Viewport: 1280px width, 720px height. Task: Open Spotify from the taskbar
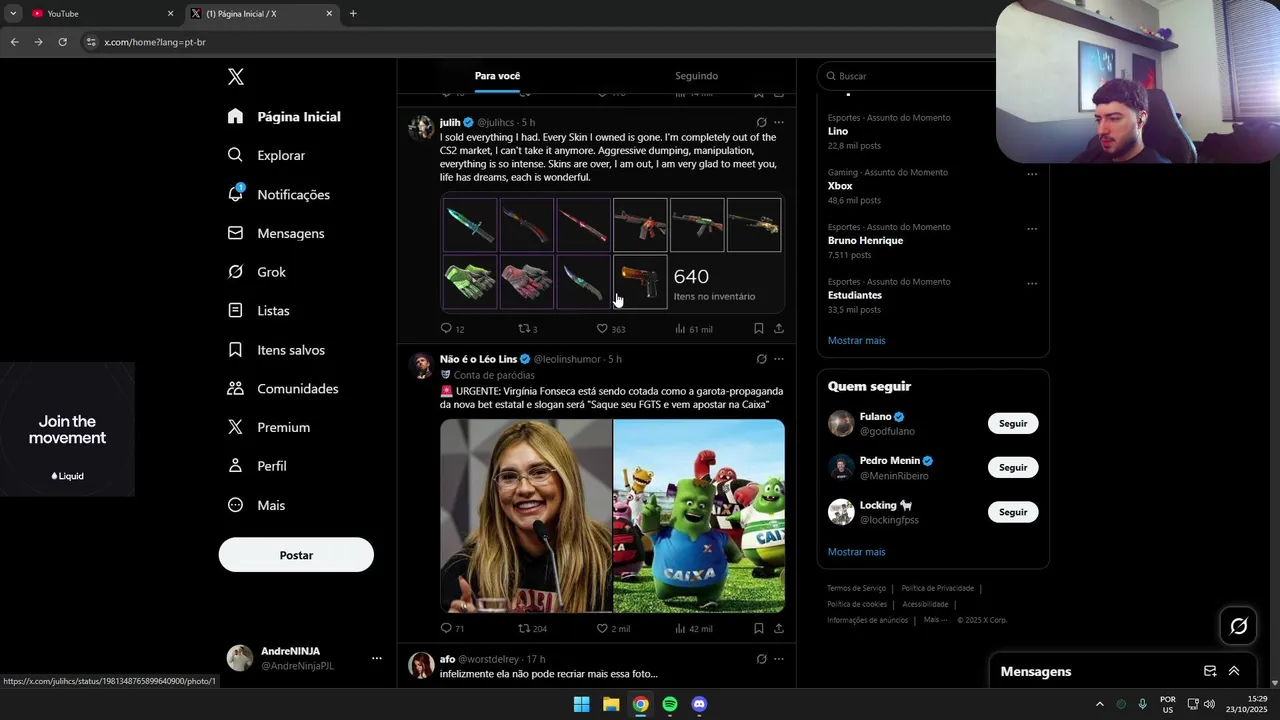tap(670, 704)
